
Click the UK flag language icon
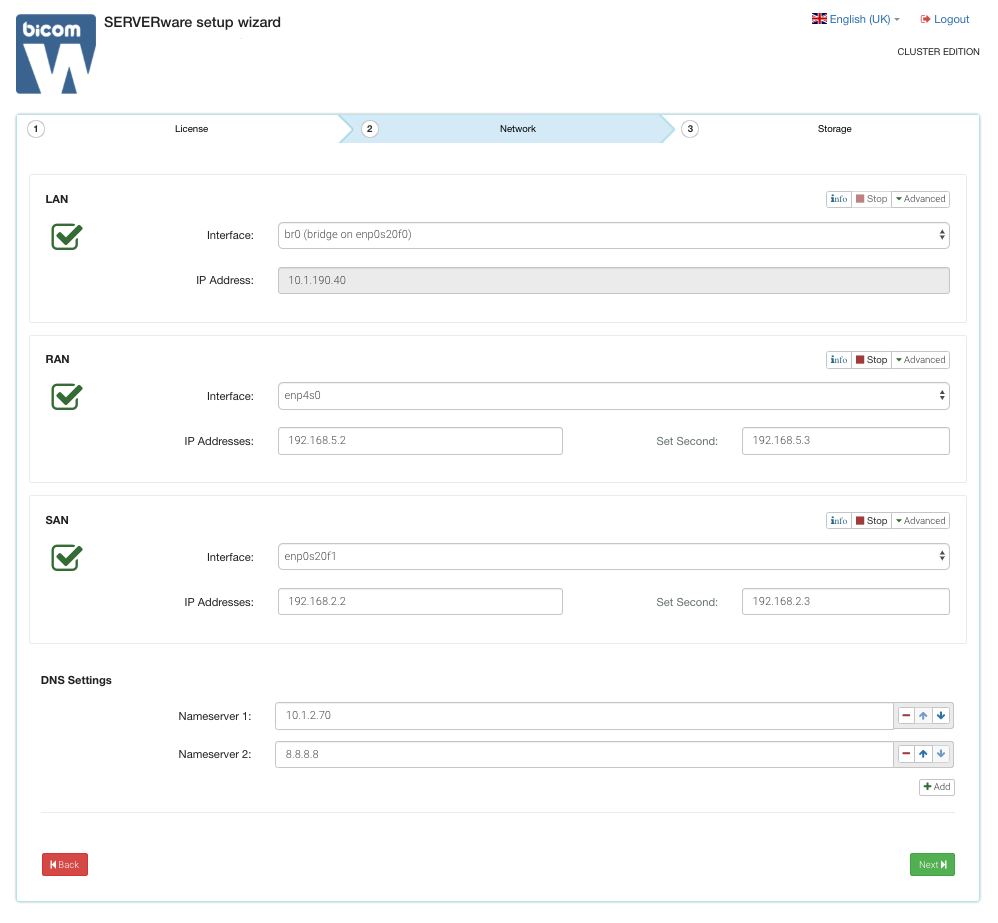[x=819, y=19]
